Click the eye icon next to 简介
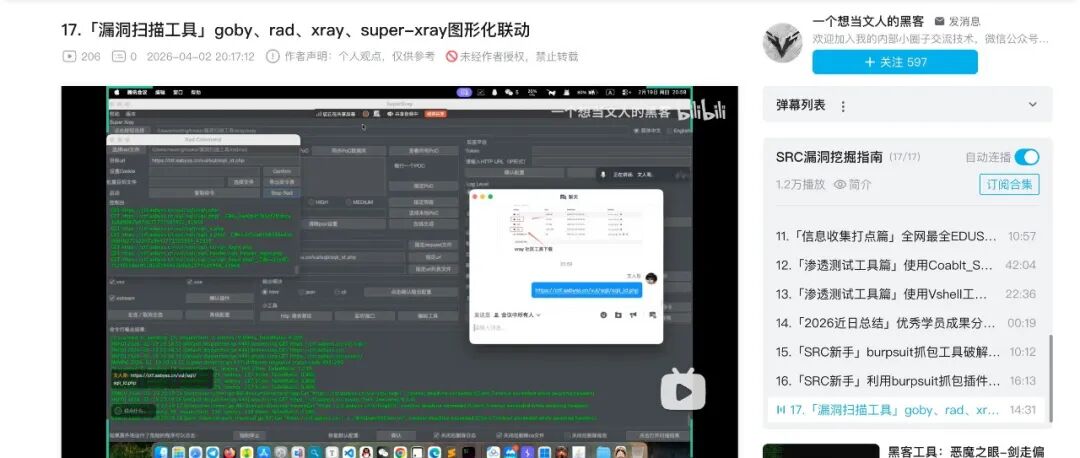The height and width of the screenshot is (458, 1080). 840,185
